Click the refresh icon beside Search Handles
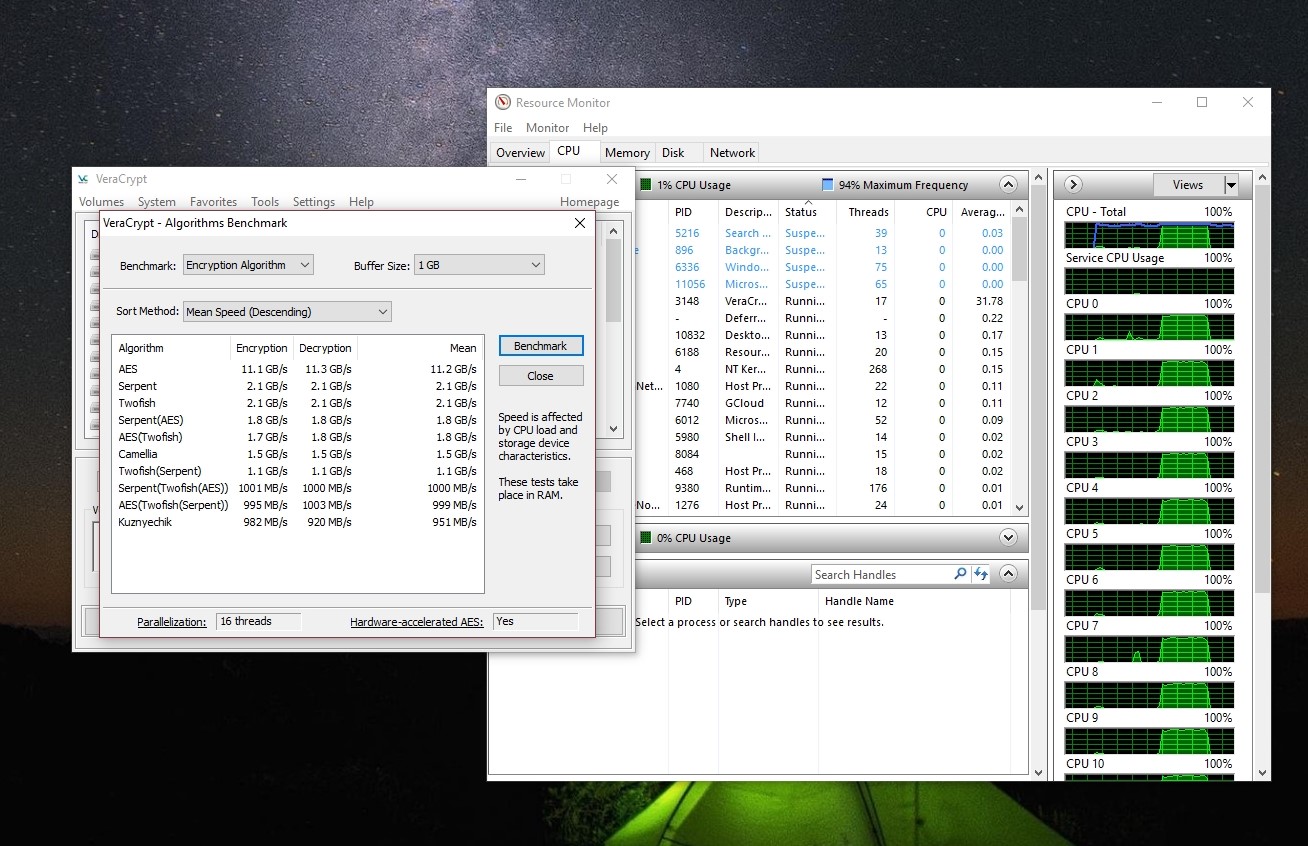Image resolution: width=1308 pixels, height=846 pixels. [x=981, y=574]
